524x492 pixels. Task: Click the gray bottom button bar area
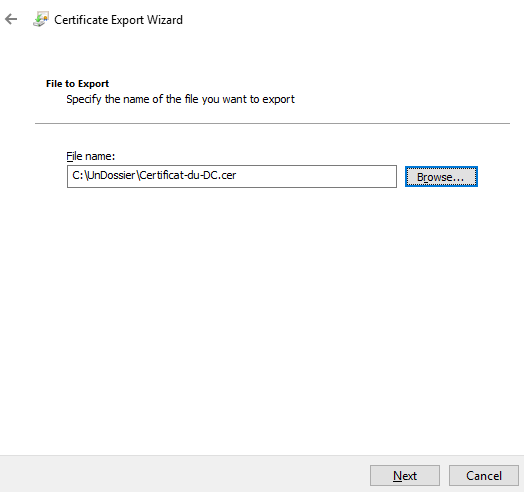pyautogui.click(x=184, y=474)
